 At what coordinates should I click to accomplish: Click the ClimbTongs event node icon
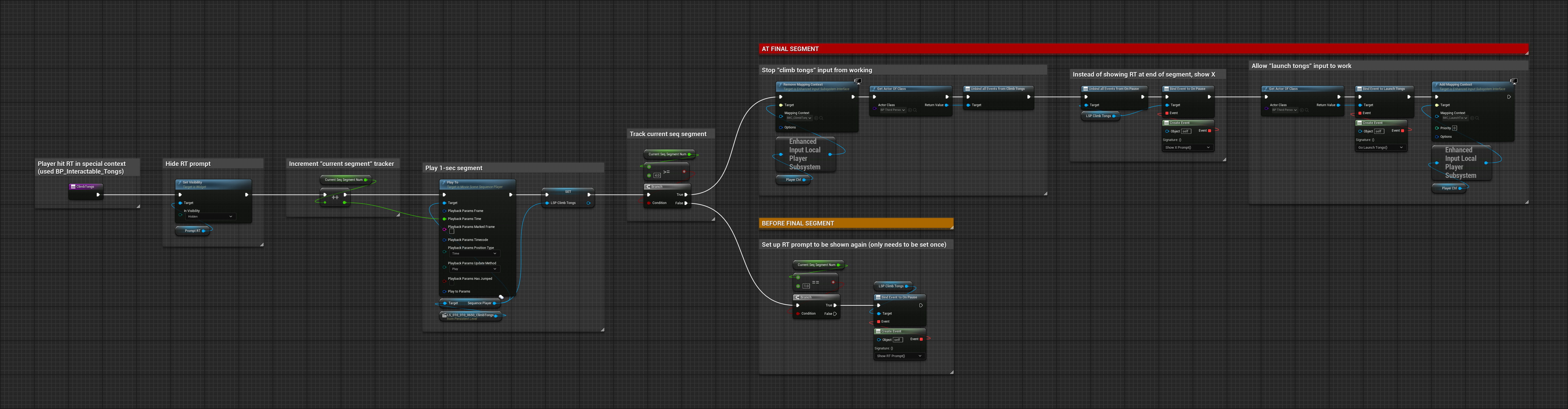coord(73,187)
